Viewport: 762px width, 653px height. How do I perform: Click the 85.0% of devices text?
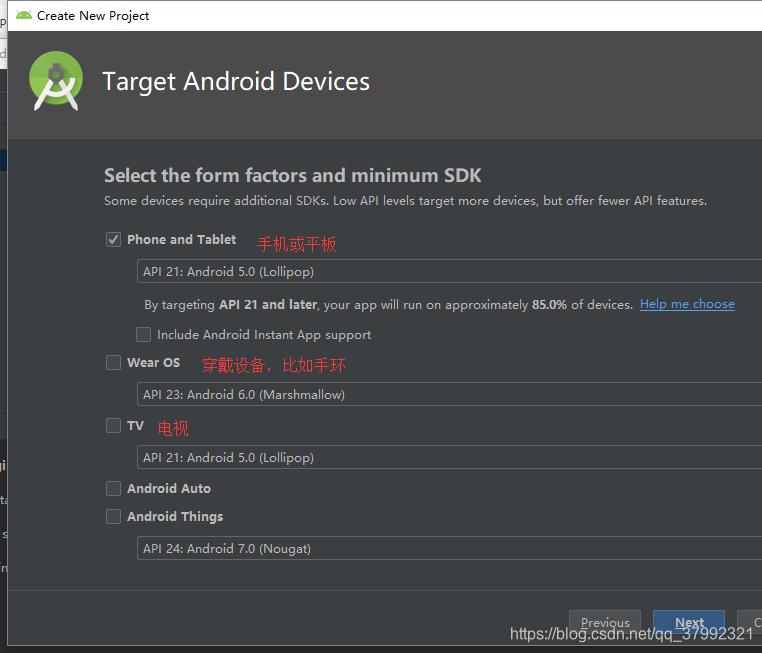pos(582,305)
